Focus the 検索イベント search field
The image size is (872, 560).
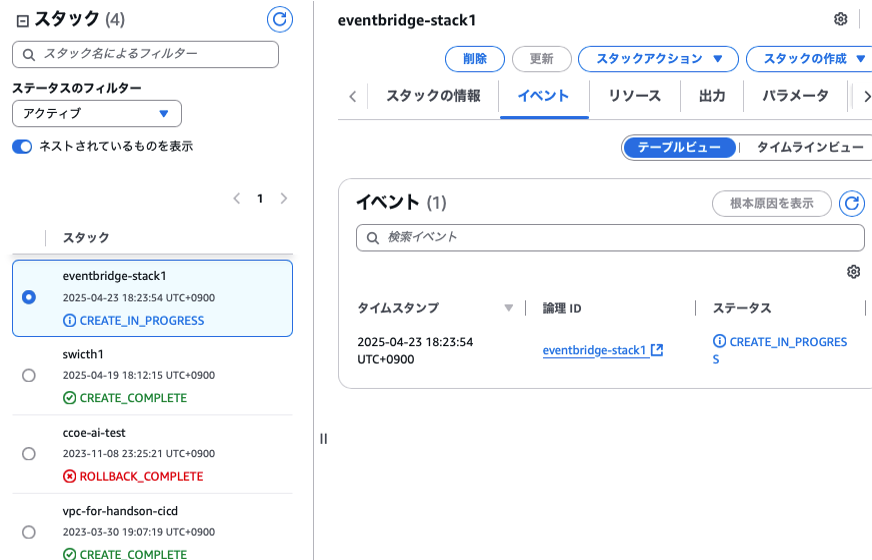[610, 238]
